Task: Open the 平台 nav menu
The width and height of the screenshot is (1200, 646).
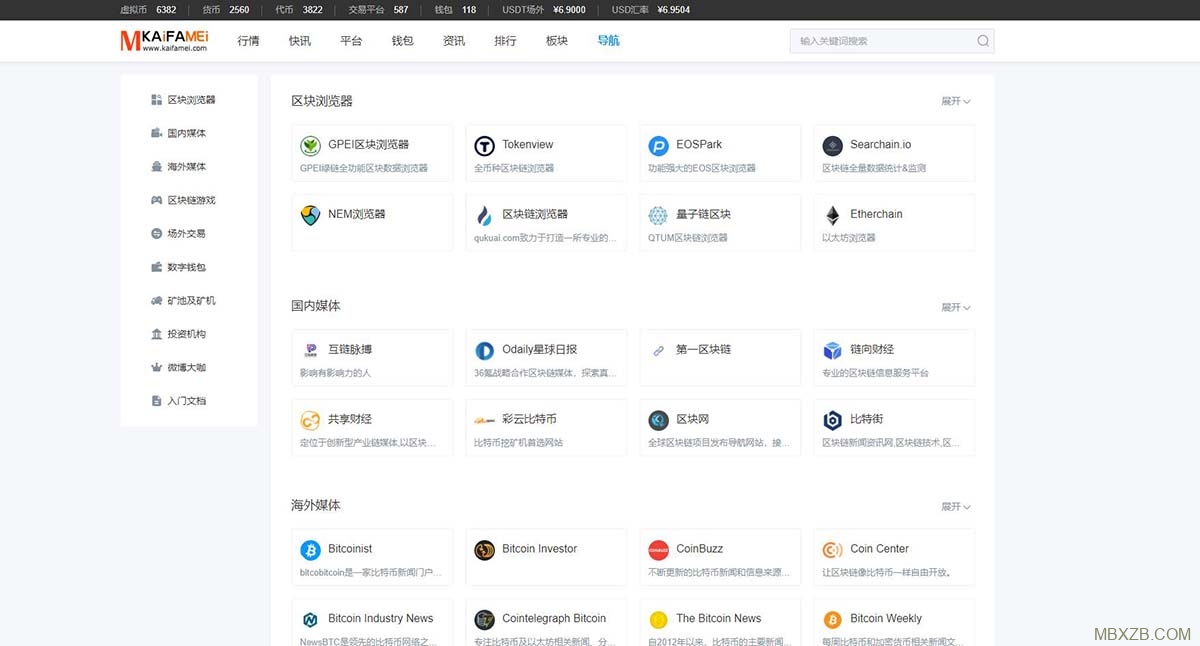Action: coord(351,41)
